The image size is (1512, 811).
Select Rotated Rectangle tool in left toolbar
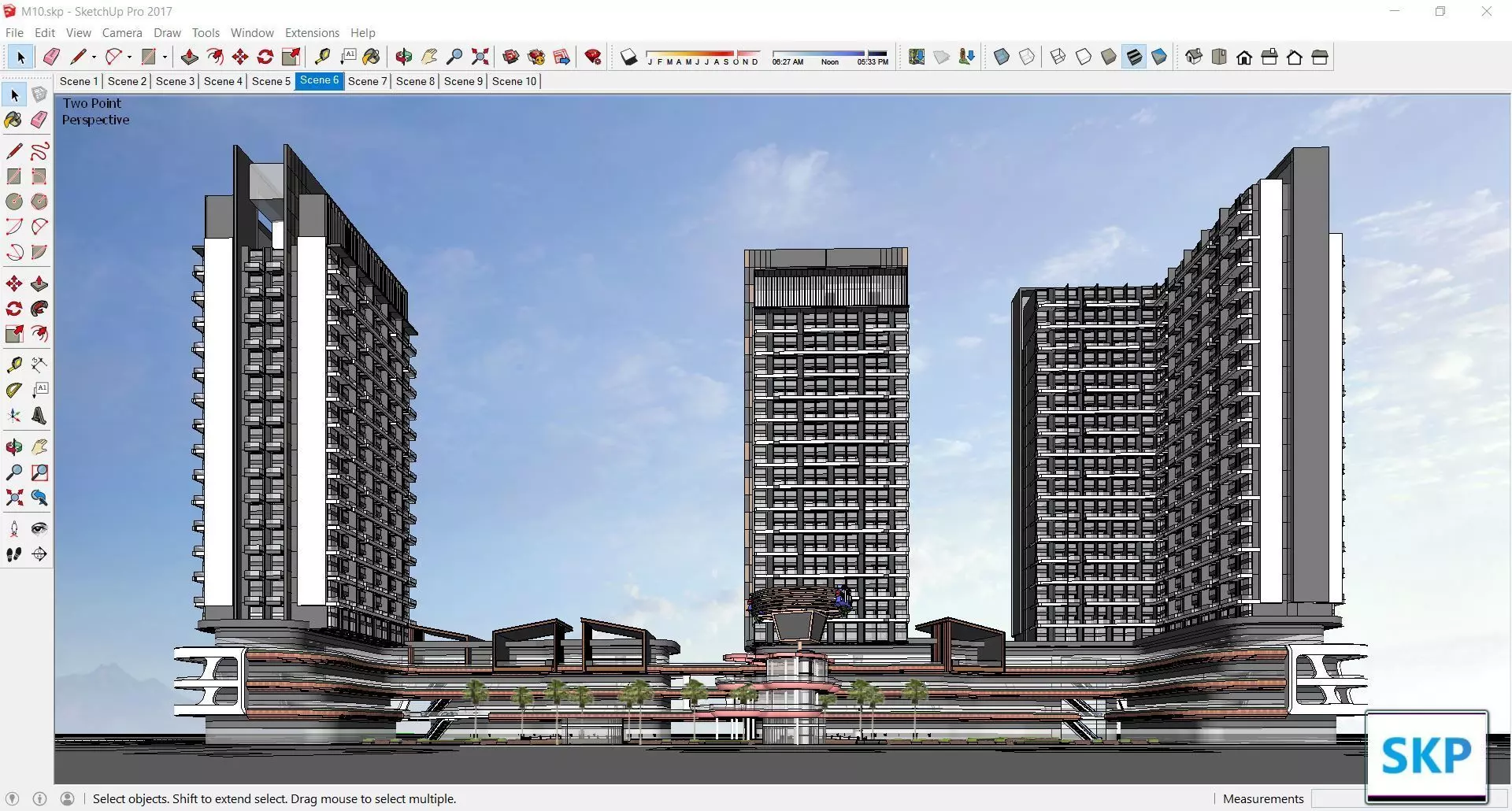point(39,176)
